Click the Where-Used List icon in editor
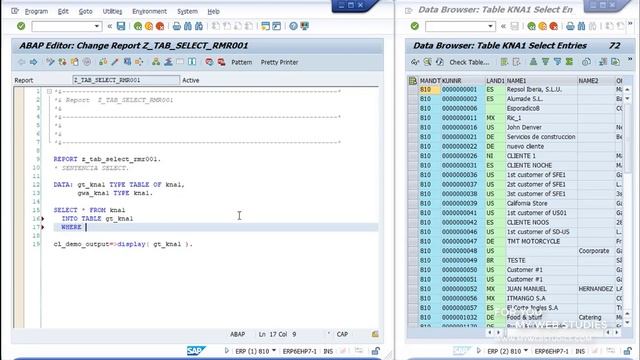640x360 pixels. (139, 62)
